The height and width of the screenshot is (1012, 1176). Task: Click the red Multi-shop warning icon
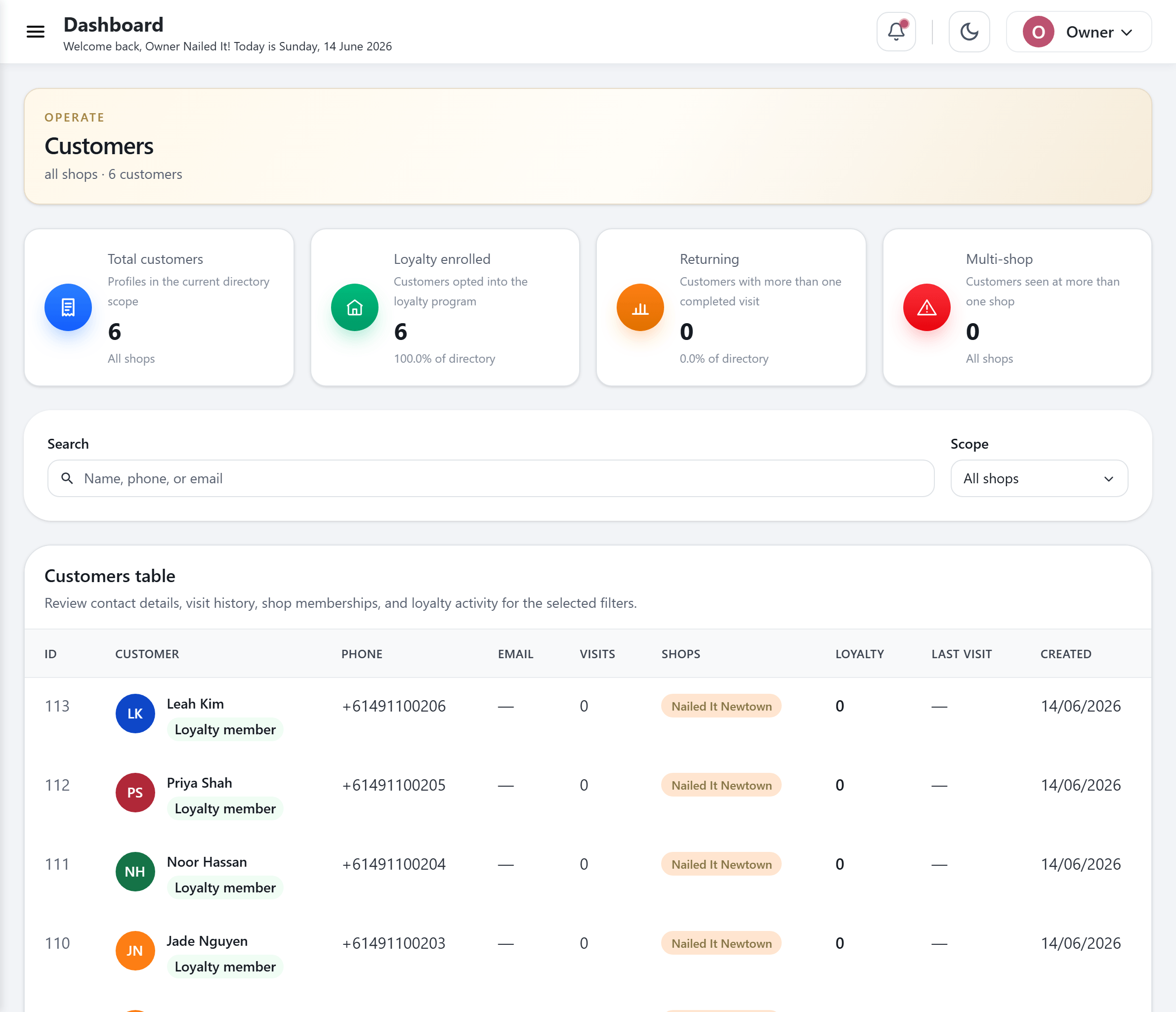(927, 307)
